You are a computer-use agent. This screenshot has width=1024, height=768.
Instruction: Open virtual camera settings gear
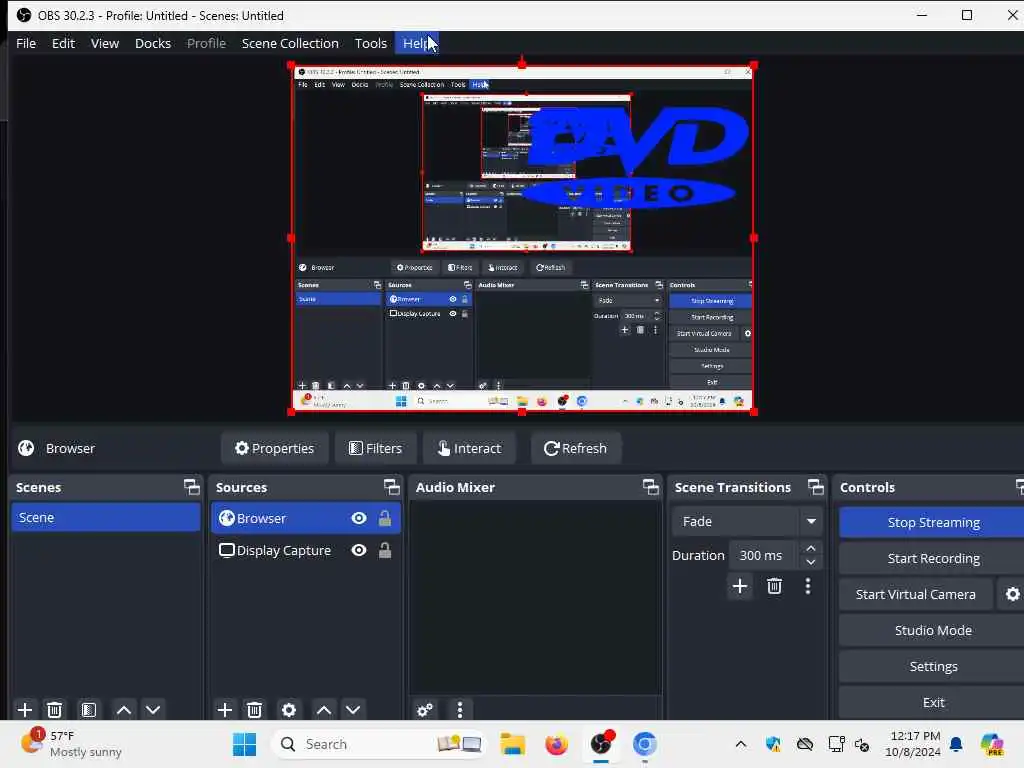click(1012, 594)
